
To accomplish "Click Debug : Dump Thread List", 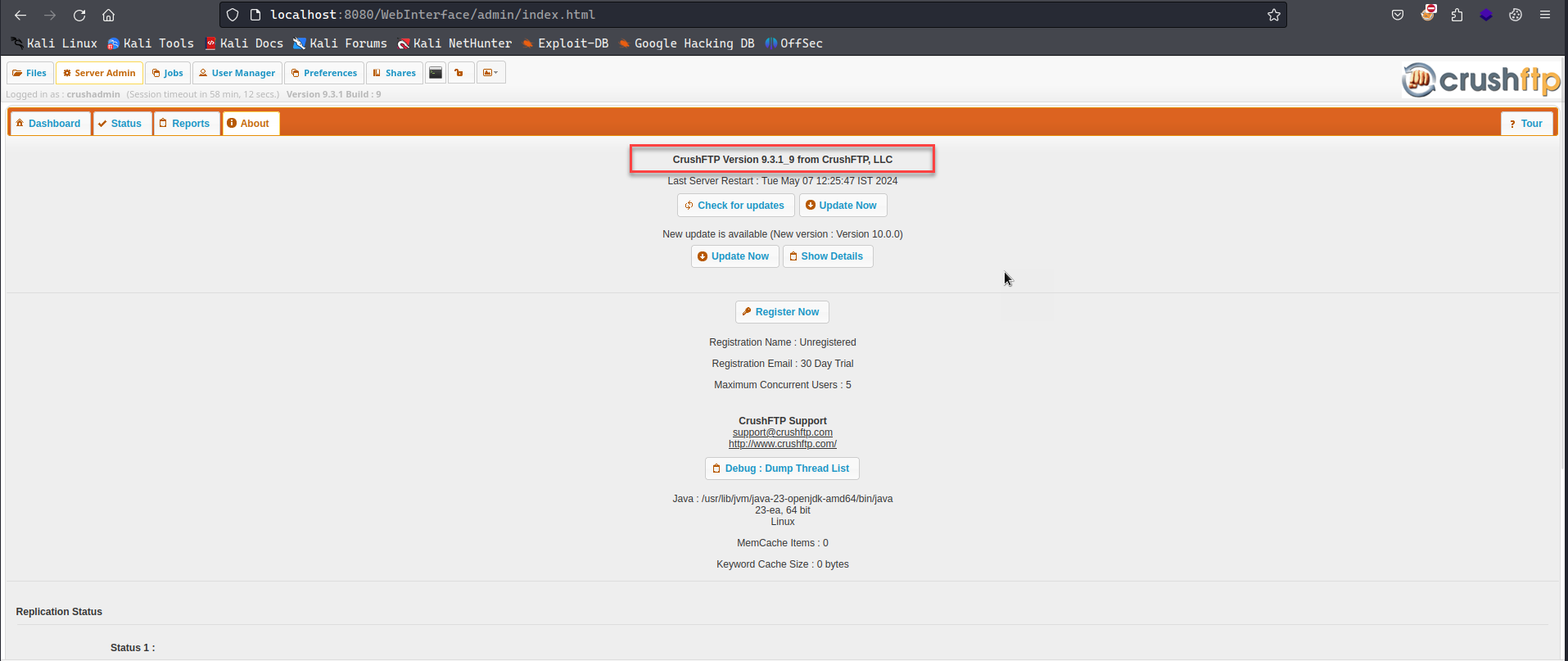I will pyautogui.click(x=782, y=469).
